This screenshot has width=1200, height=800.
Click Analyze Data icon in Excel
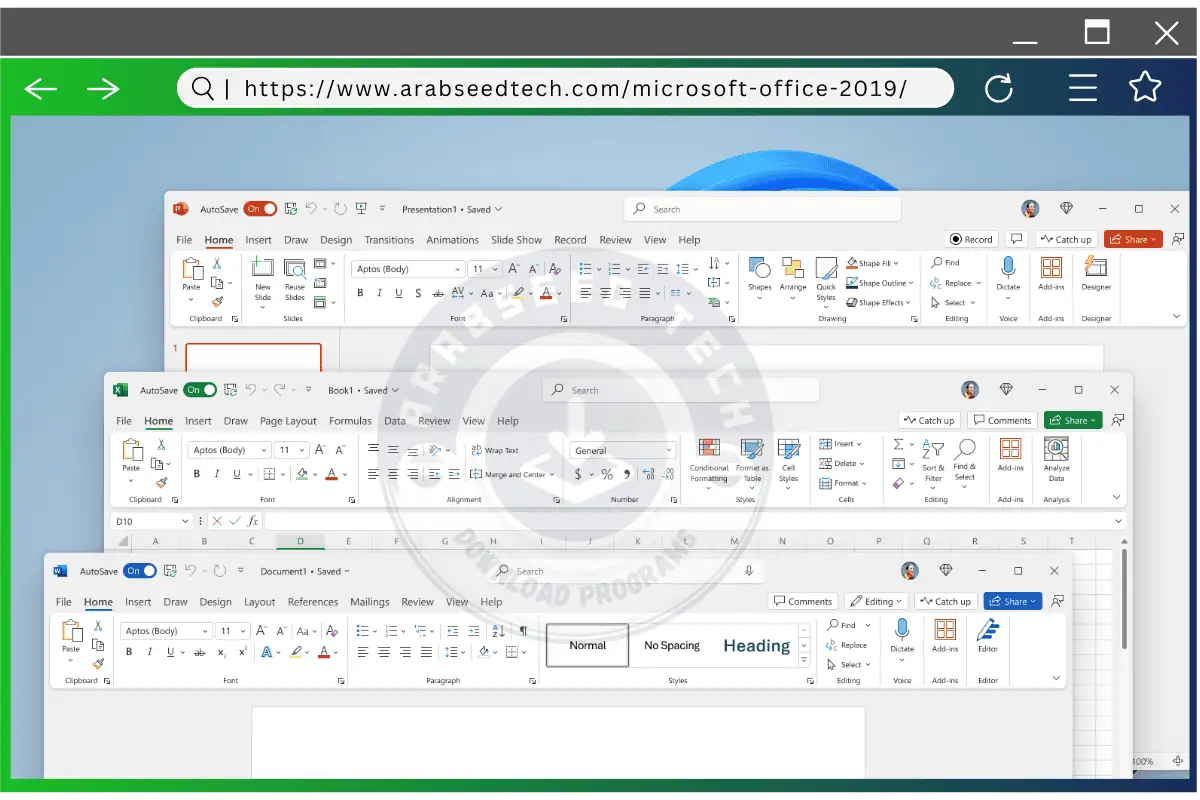(x=1056, y=449)
